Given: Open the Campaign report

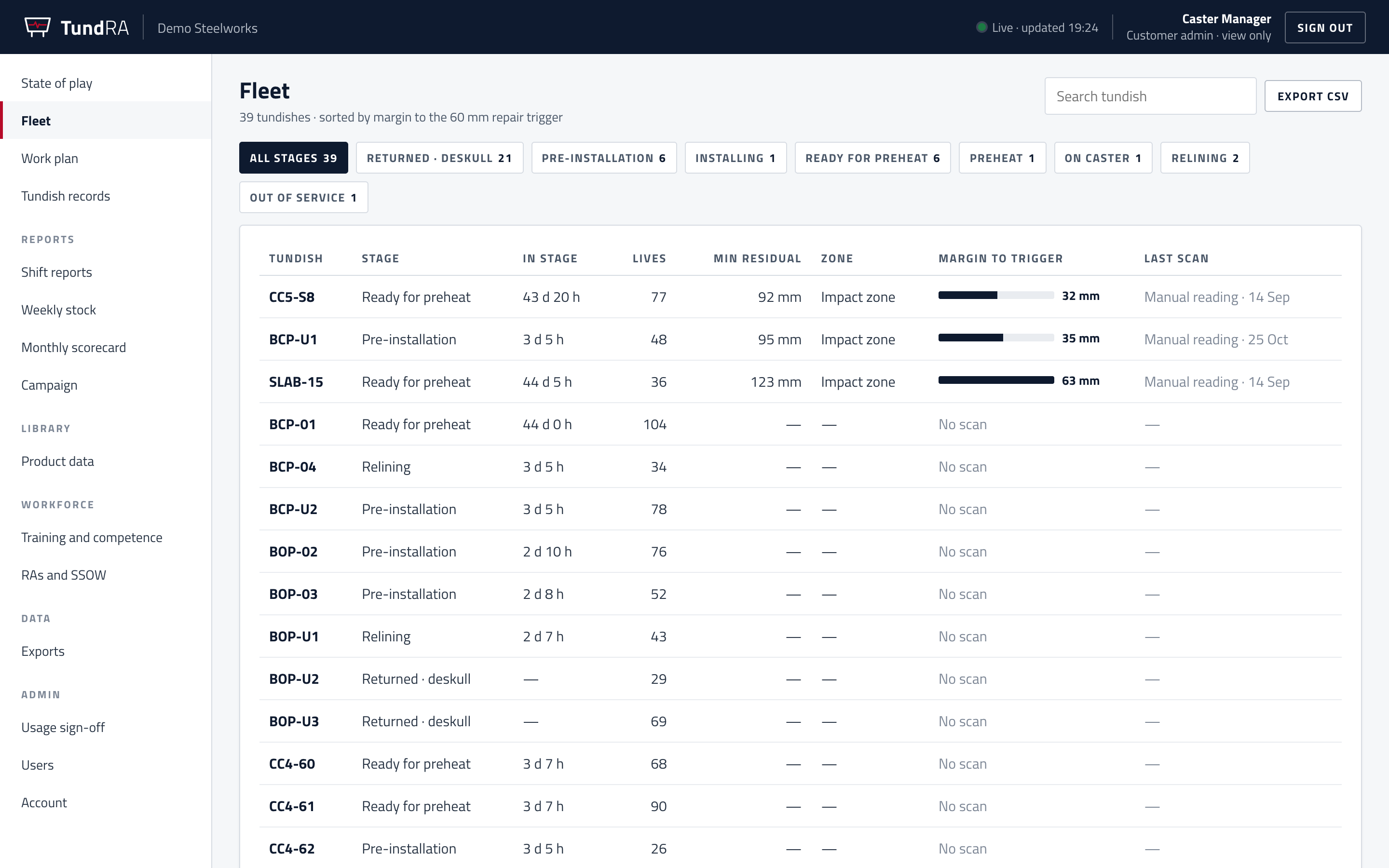Looking at the screenshot, I should (106, 385).
